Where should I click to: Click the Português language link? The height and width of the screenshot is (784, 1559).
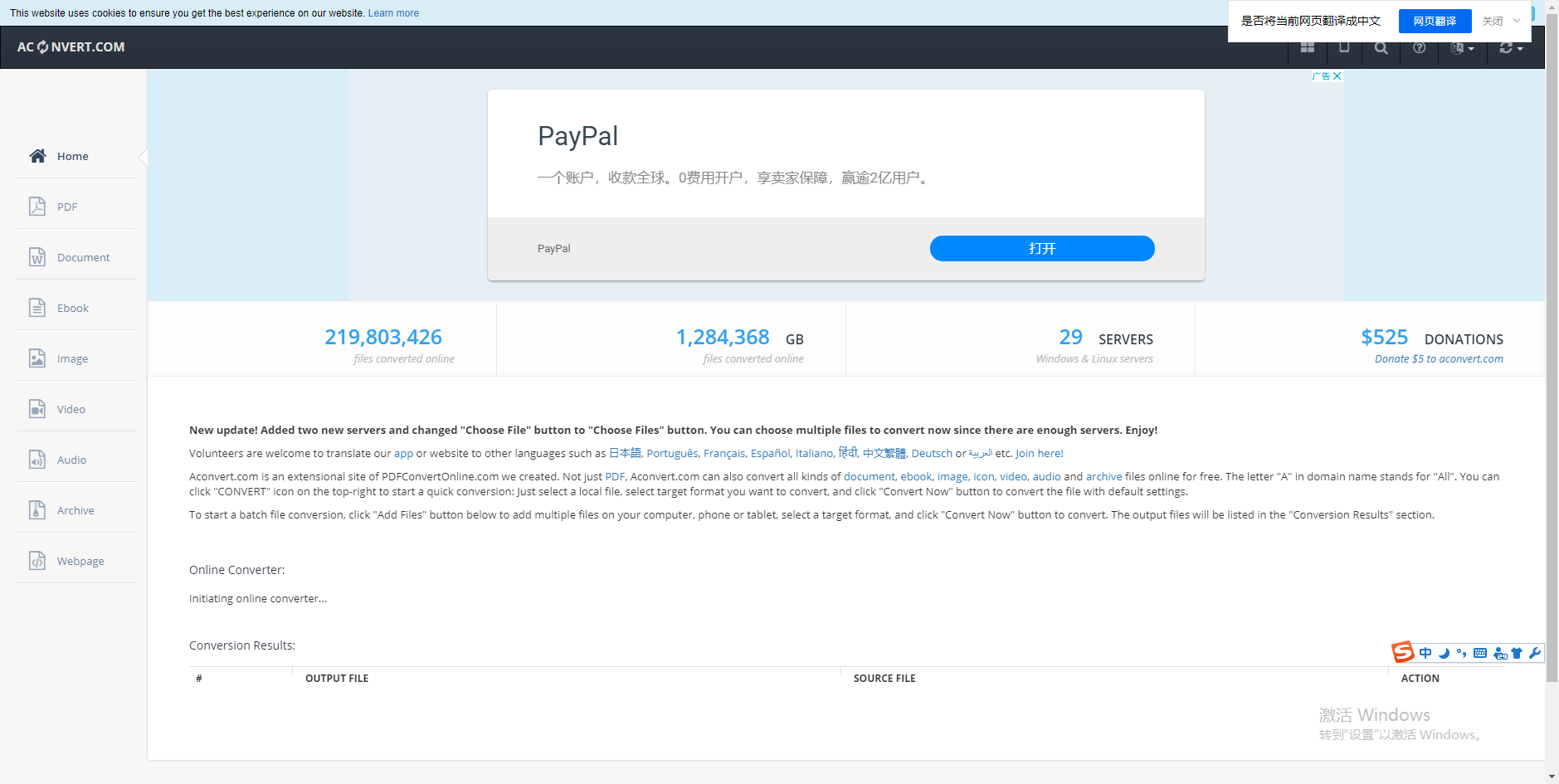coord(672,453)
